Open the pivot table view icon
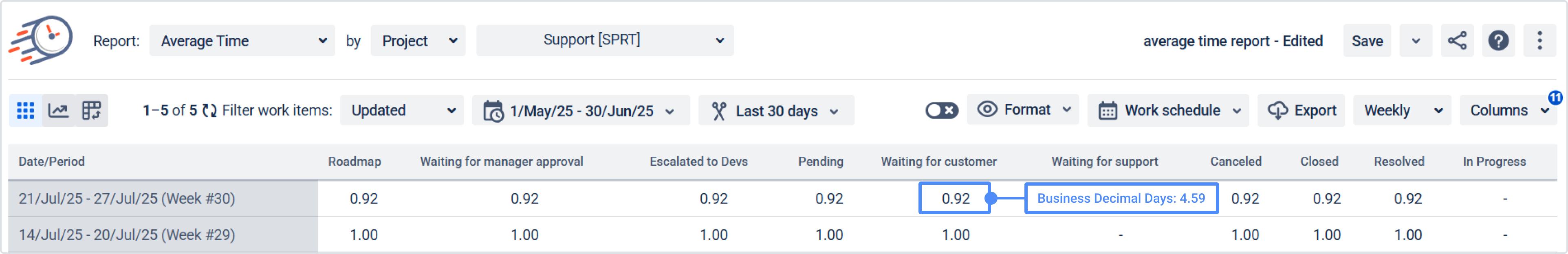 tap(91, 111)
